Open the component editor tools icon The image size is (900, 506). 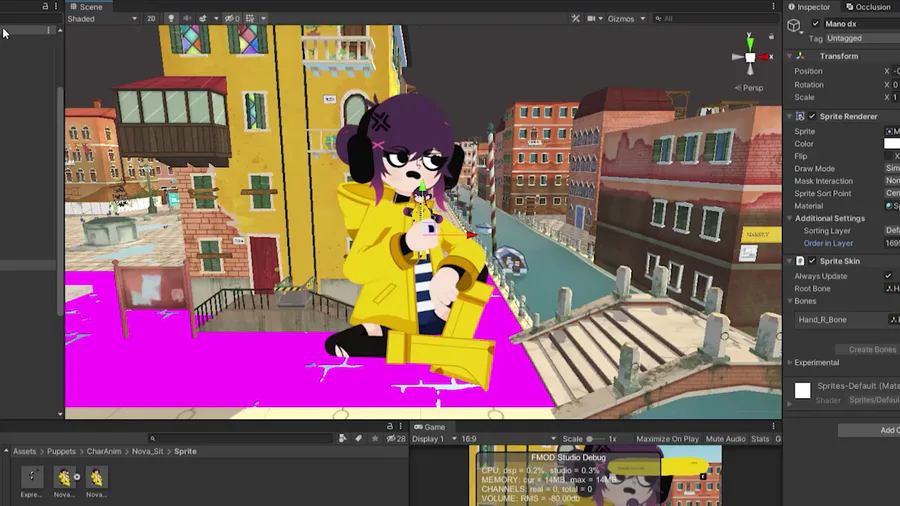coord(575,18)
